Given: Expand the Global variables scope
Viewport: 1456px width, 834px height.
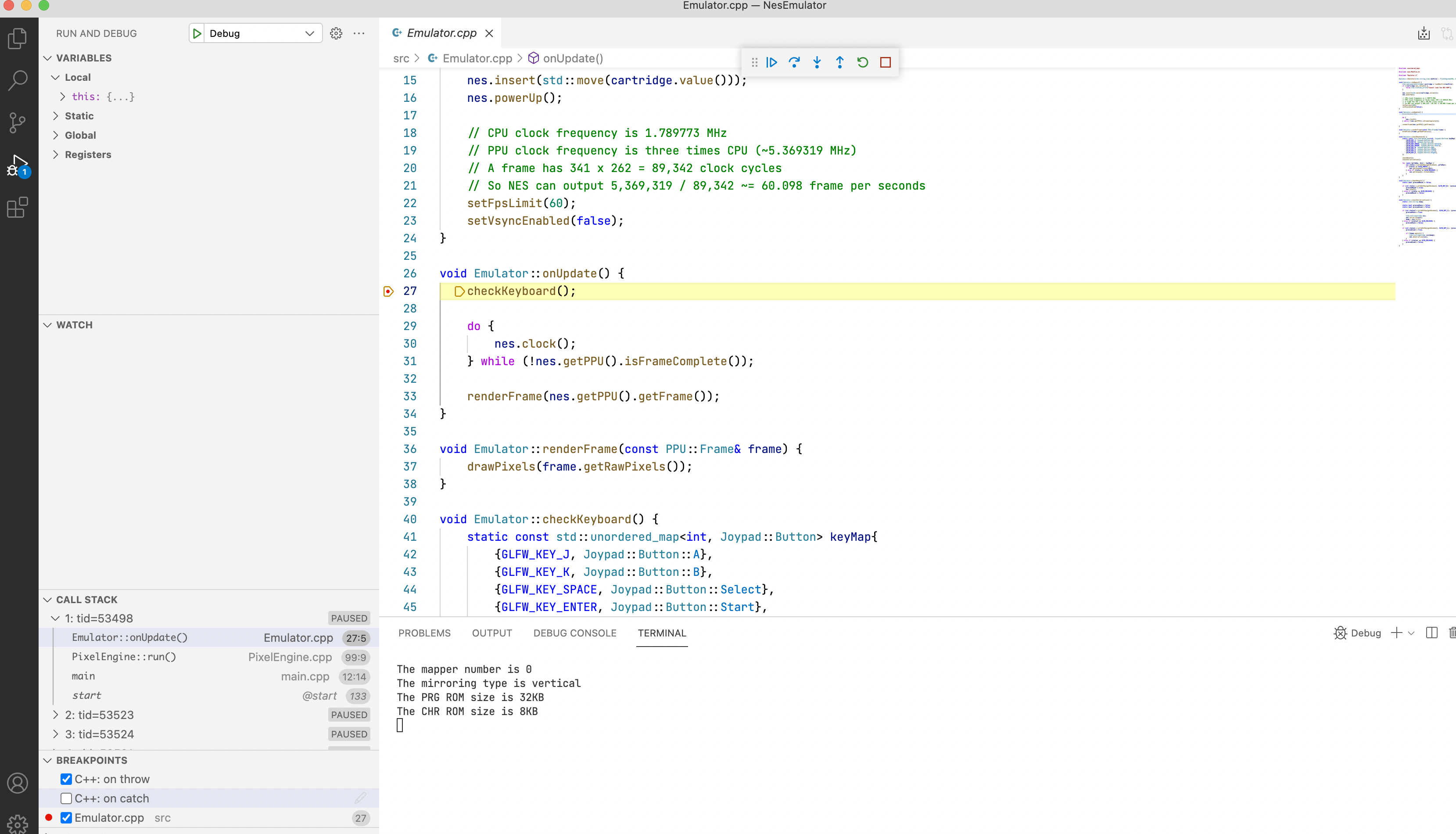Looking at the screenshot, I should coord(56,135).
